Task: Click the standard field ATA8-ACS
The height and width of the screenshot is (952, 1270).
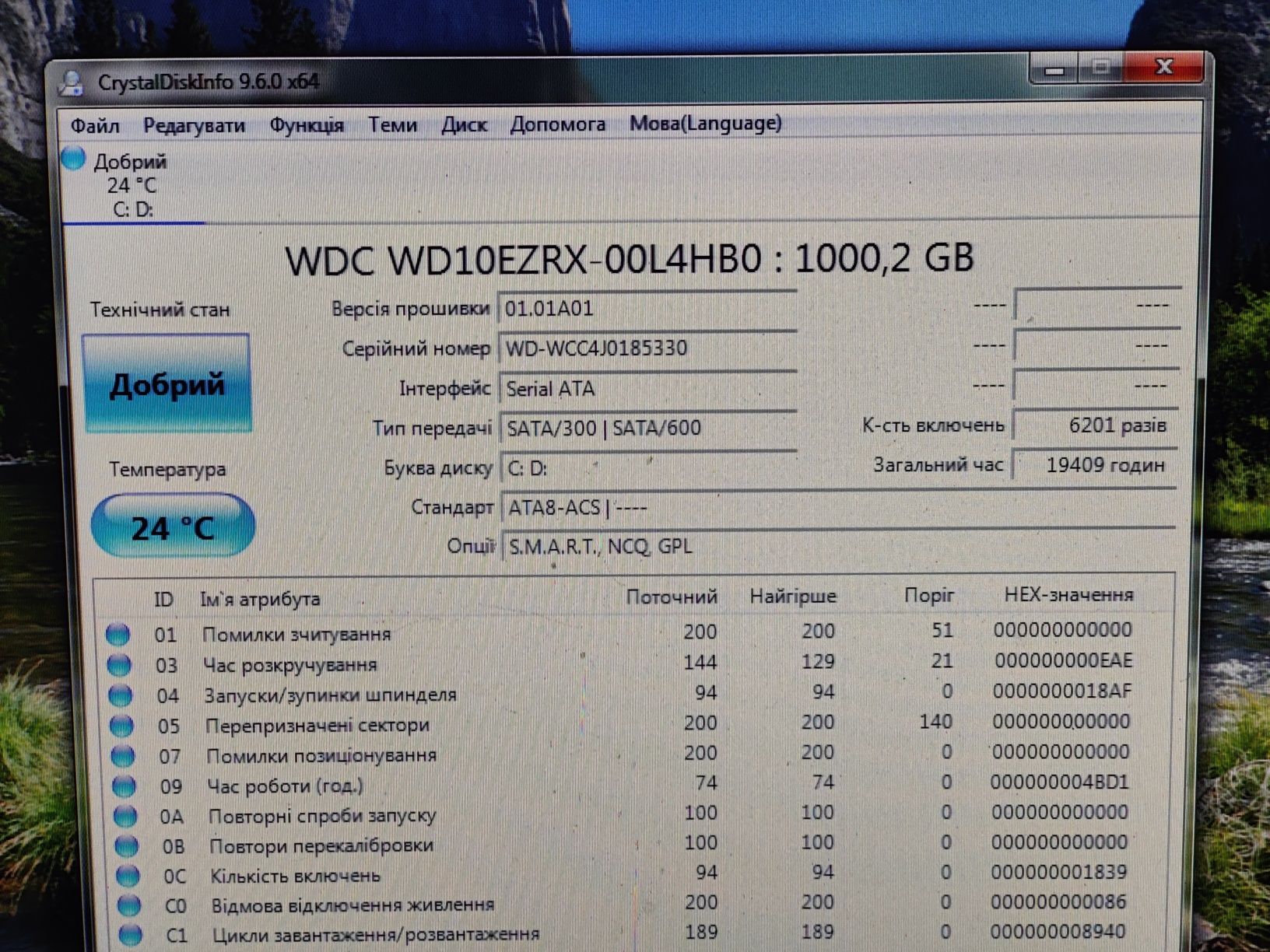Action: (837, 508)
